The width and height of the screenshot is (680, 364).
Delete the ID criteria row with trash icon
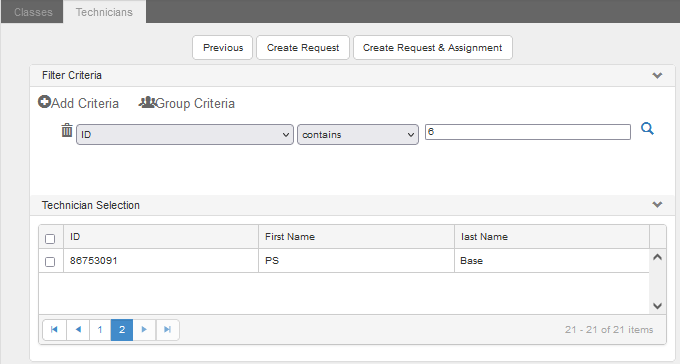pos(67,130)
